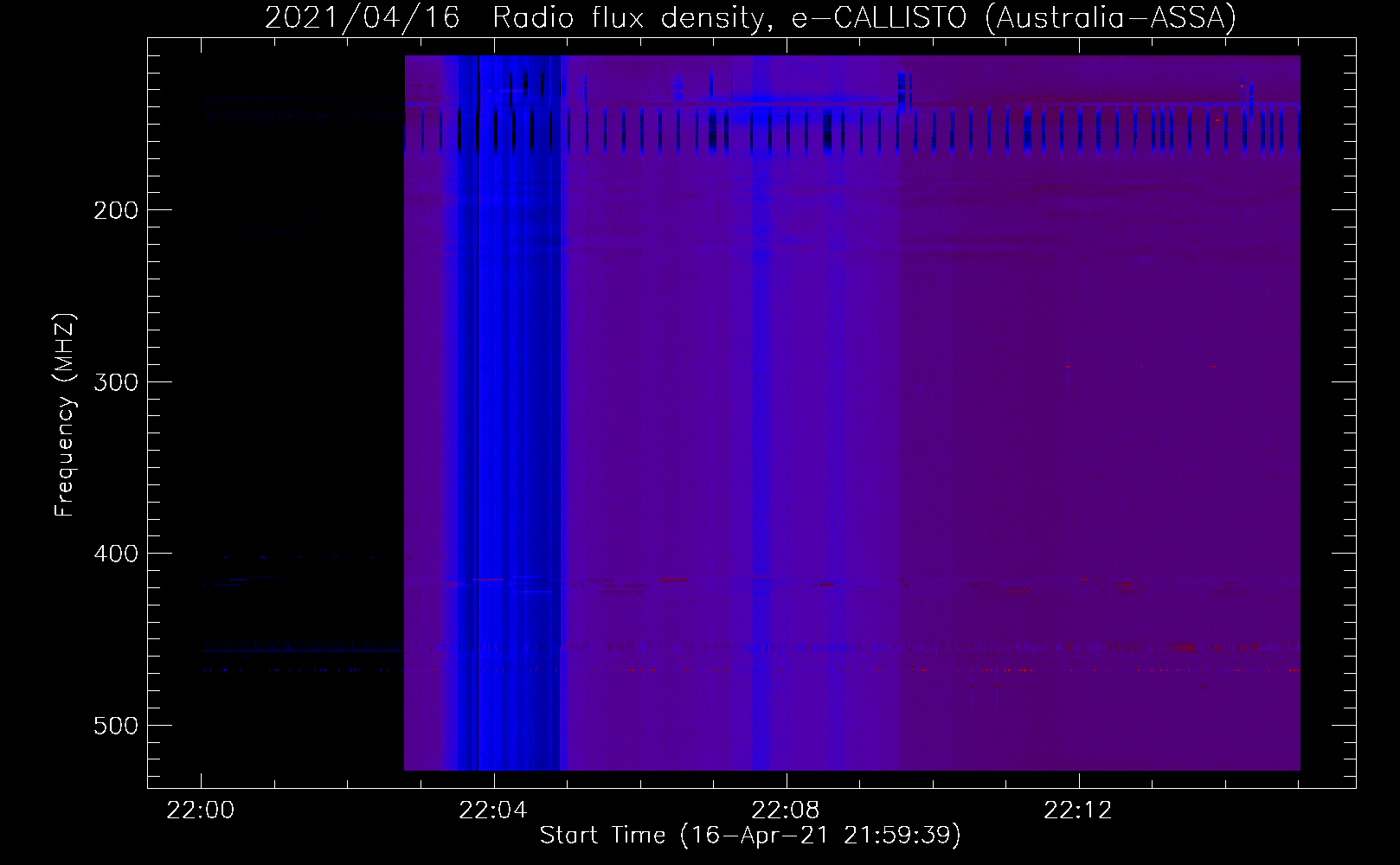
Task: Click the 22:04 time tick label
Action: 493,811
